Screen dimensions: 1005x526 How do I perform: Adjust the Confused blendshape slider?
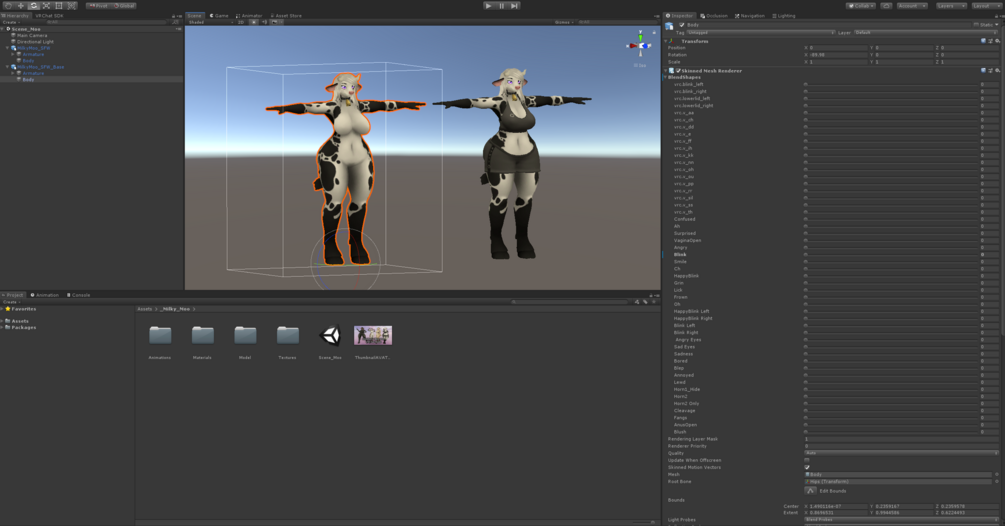pyautogui.click(x=891, y=219)
